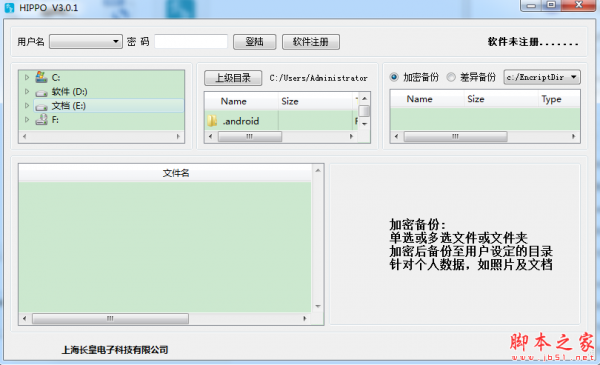600x365 pixels.
Task: Click the drive tree scroll-left arrow
Action: coord(24,136)
